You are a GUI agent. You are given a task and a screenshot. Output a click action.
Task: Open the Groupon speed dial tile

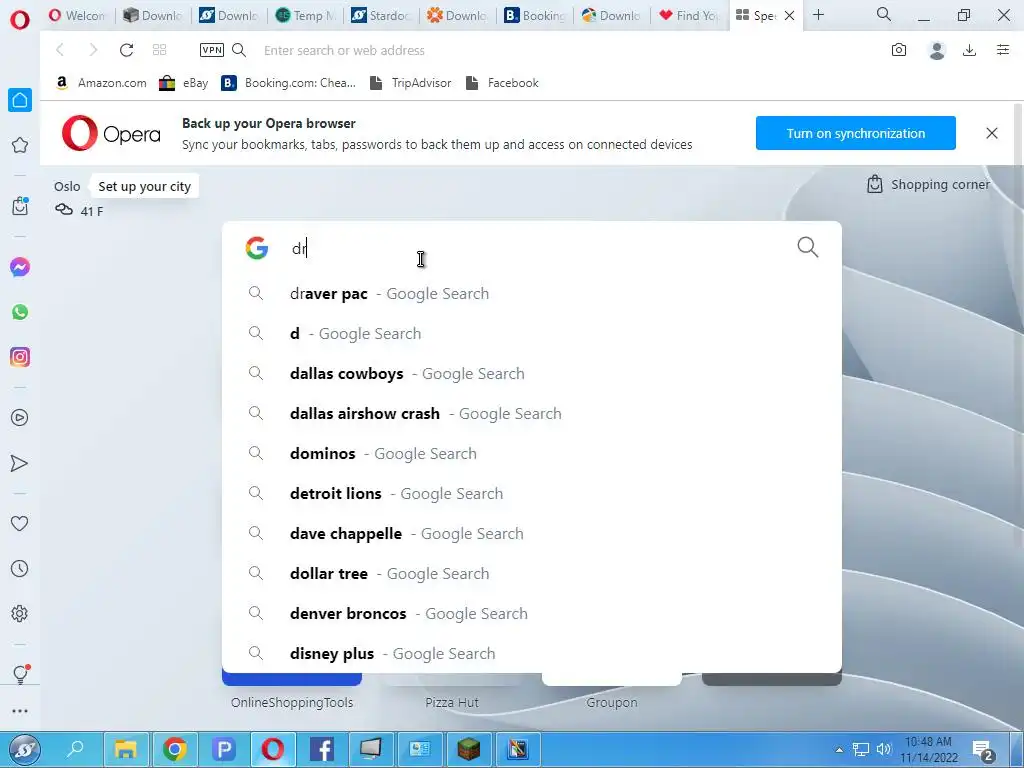tap(612, 691)
